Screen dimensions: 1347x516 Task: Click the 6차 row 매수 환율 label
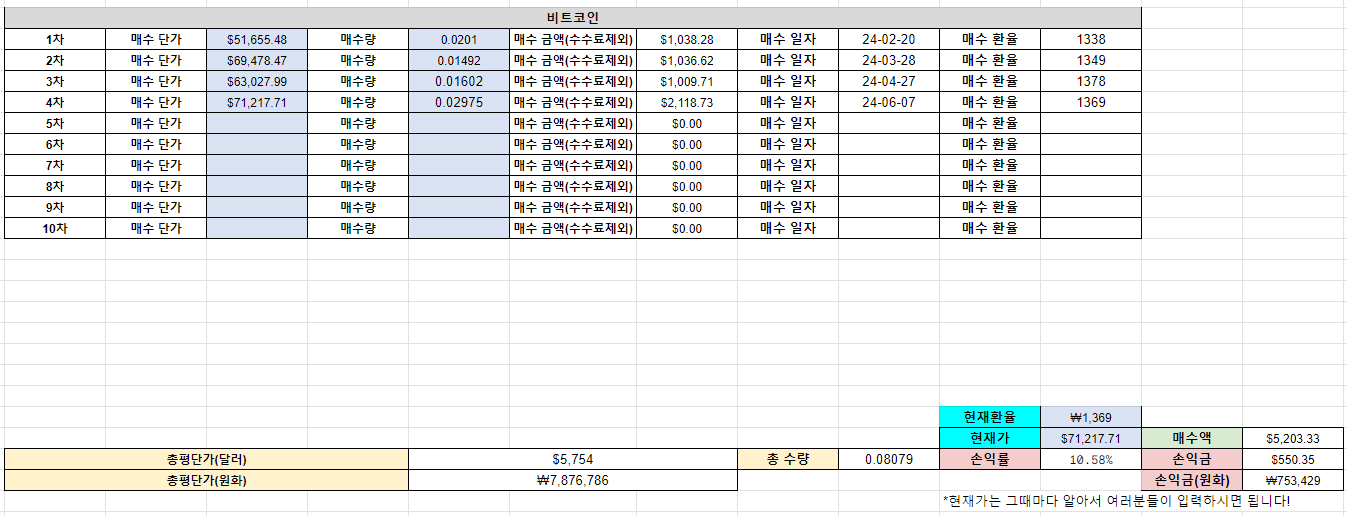click(990, 144)
